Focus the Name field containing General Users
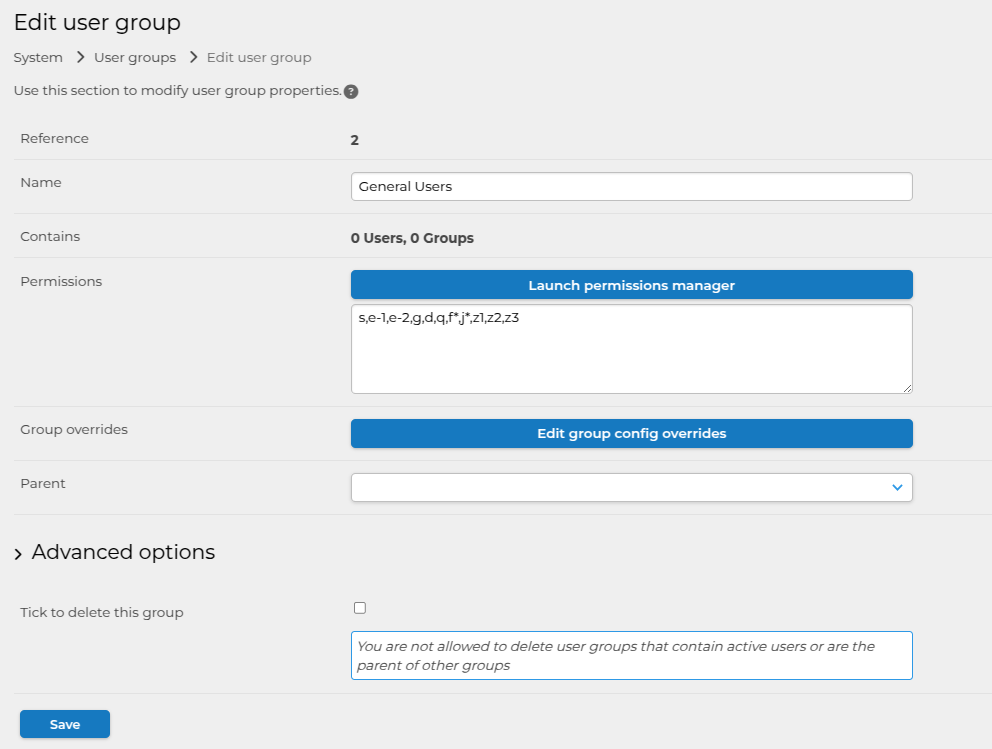The width and height of the screenshot is (992, 749). pyautogui.click(x=631, y=187)
